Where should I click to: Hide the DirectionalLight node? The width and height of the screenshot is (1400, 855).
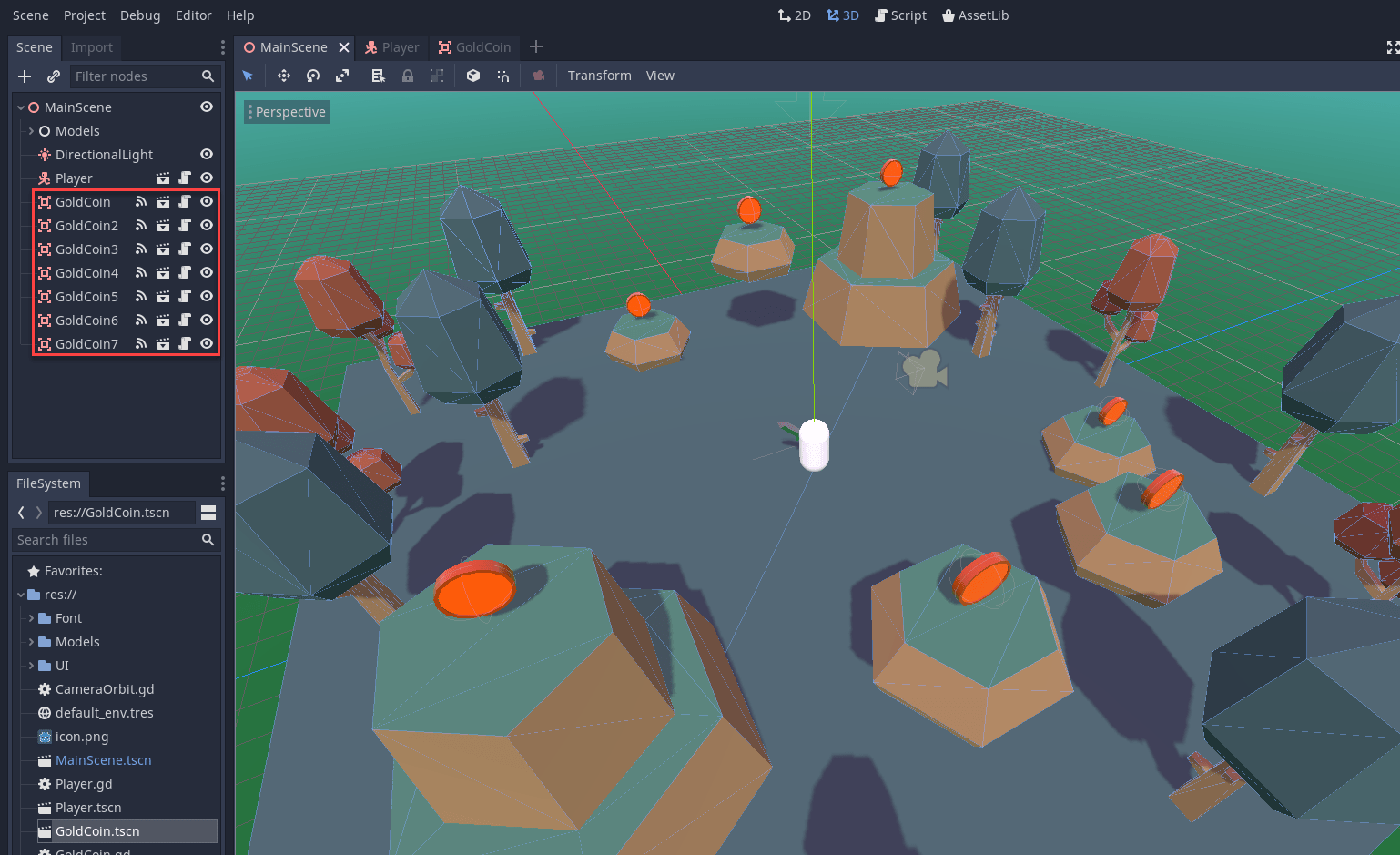207,154
